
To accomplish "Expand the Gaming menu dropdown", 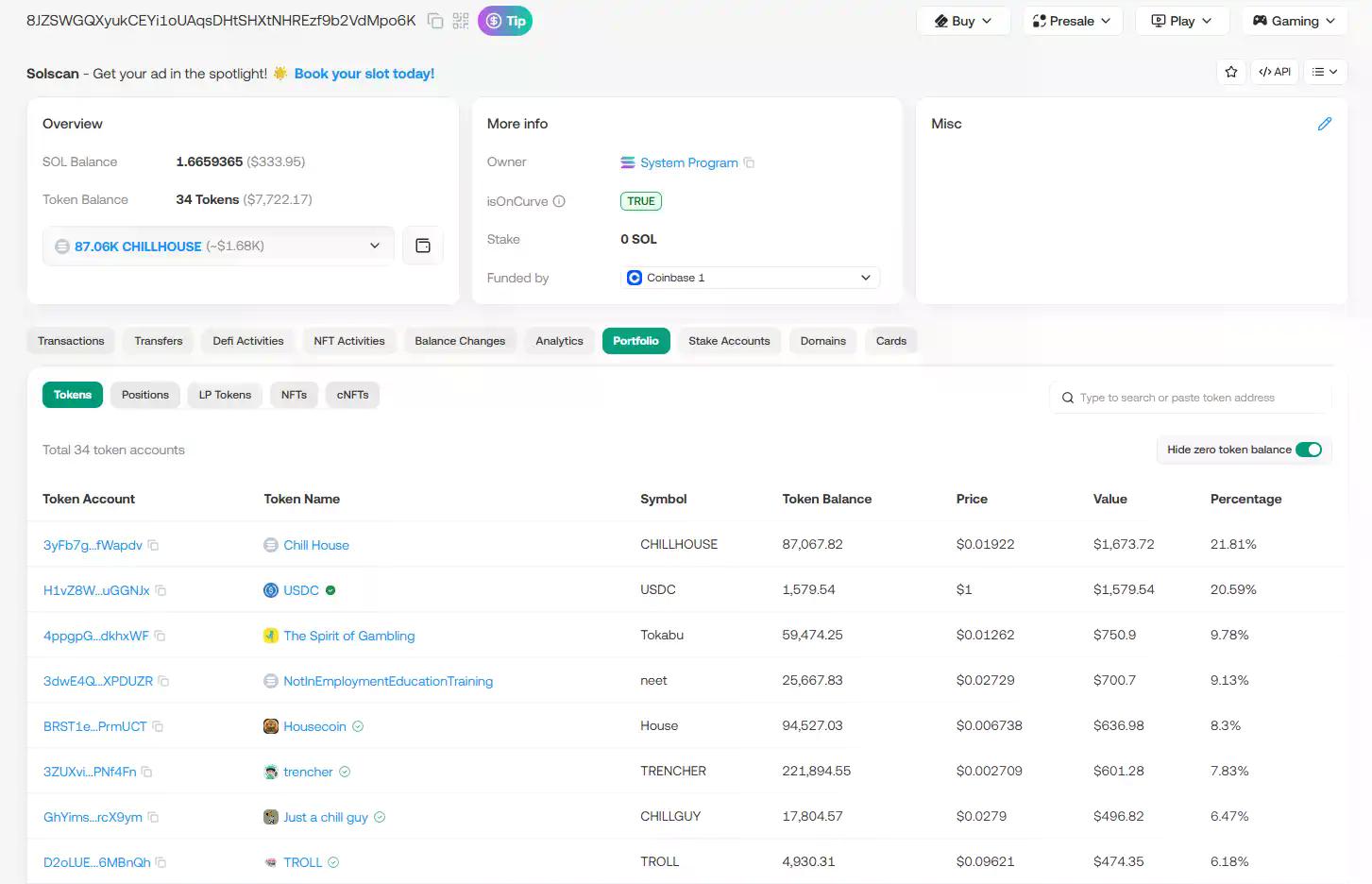I will tap(1294, 21).
